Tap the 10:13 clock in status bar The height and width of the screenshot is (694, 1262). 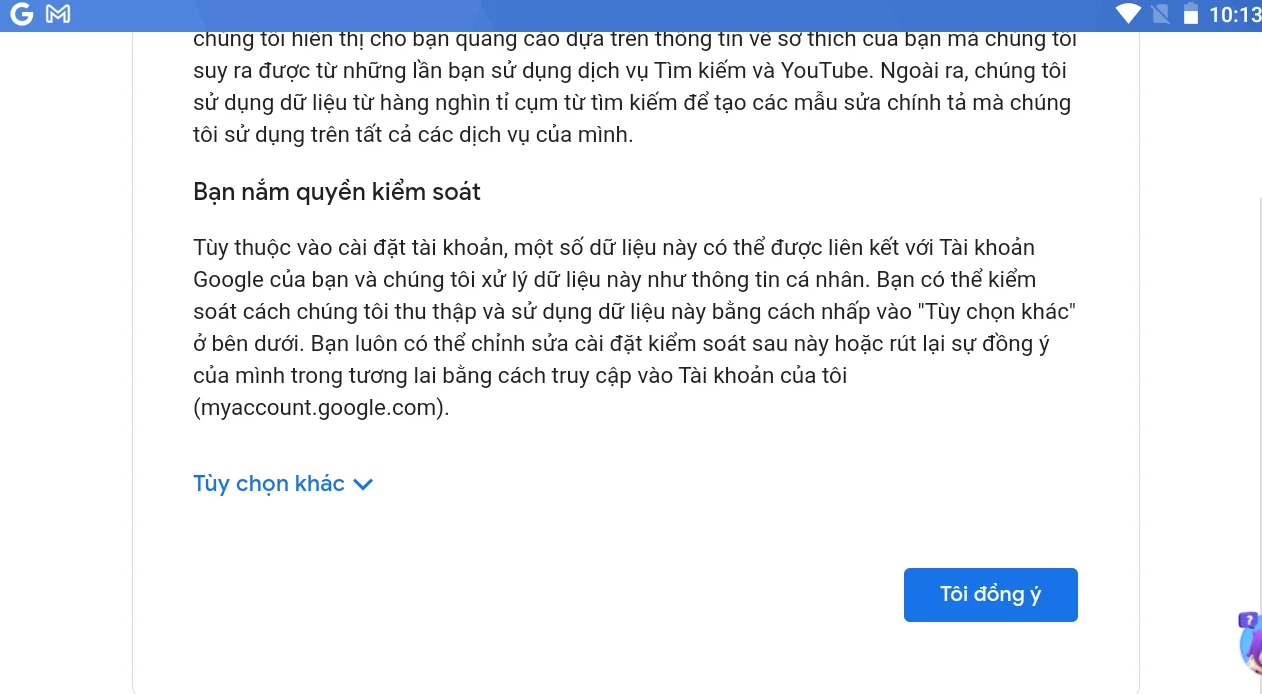point(1235,15)
